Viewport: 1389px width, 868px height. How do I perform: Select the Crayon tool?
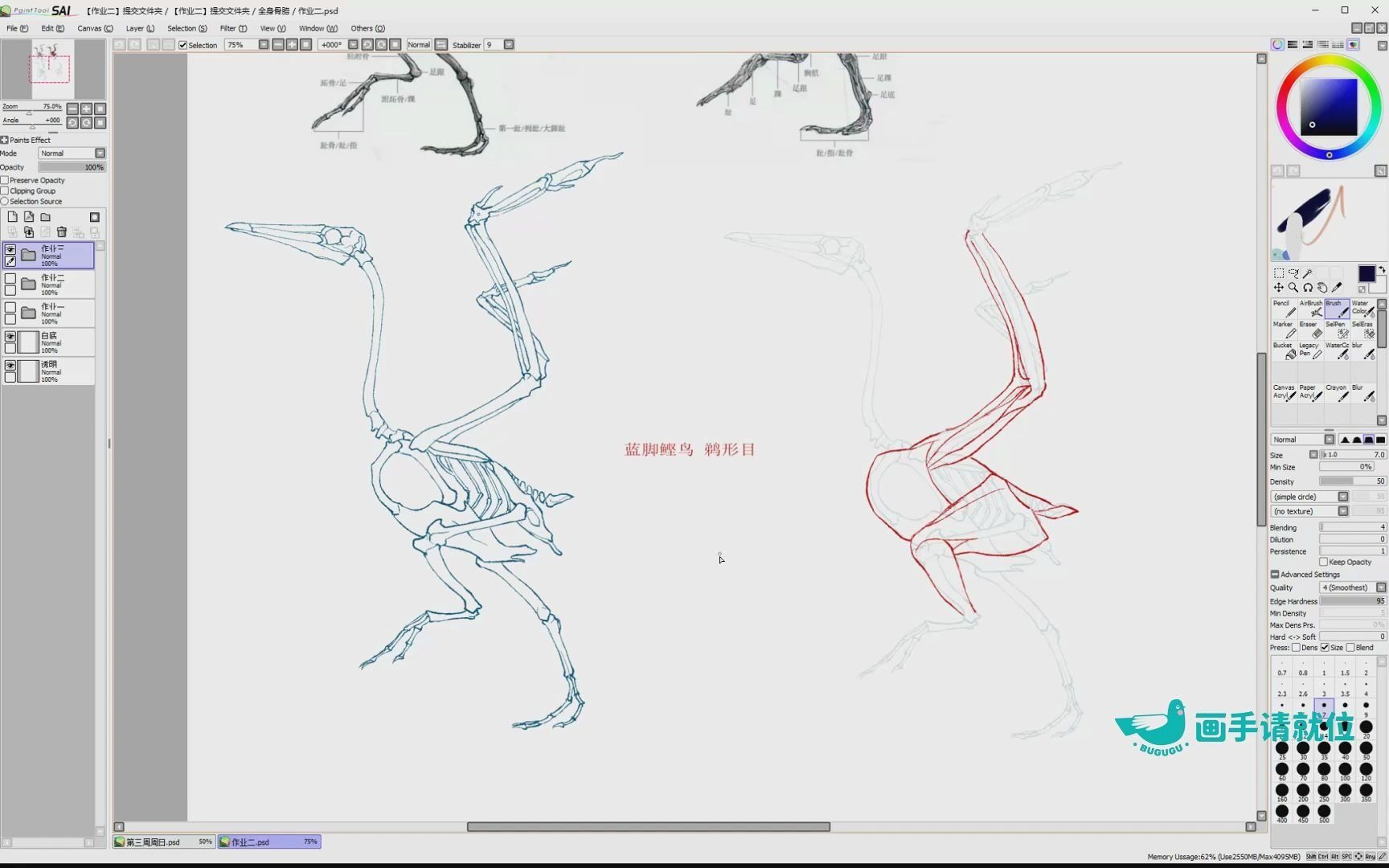[x=1338, y=393]
